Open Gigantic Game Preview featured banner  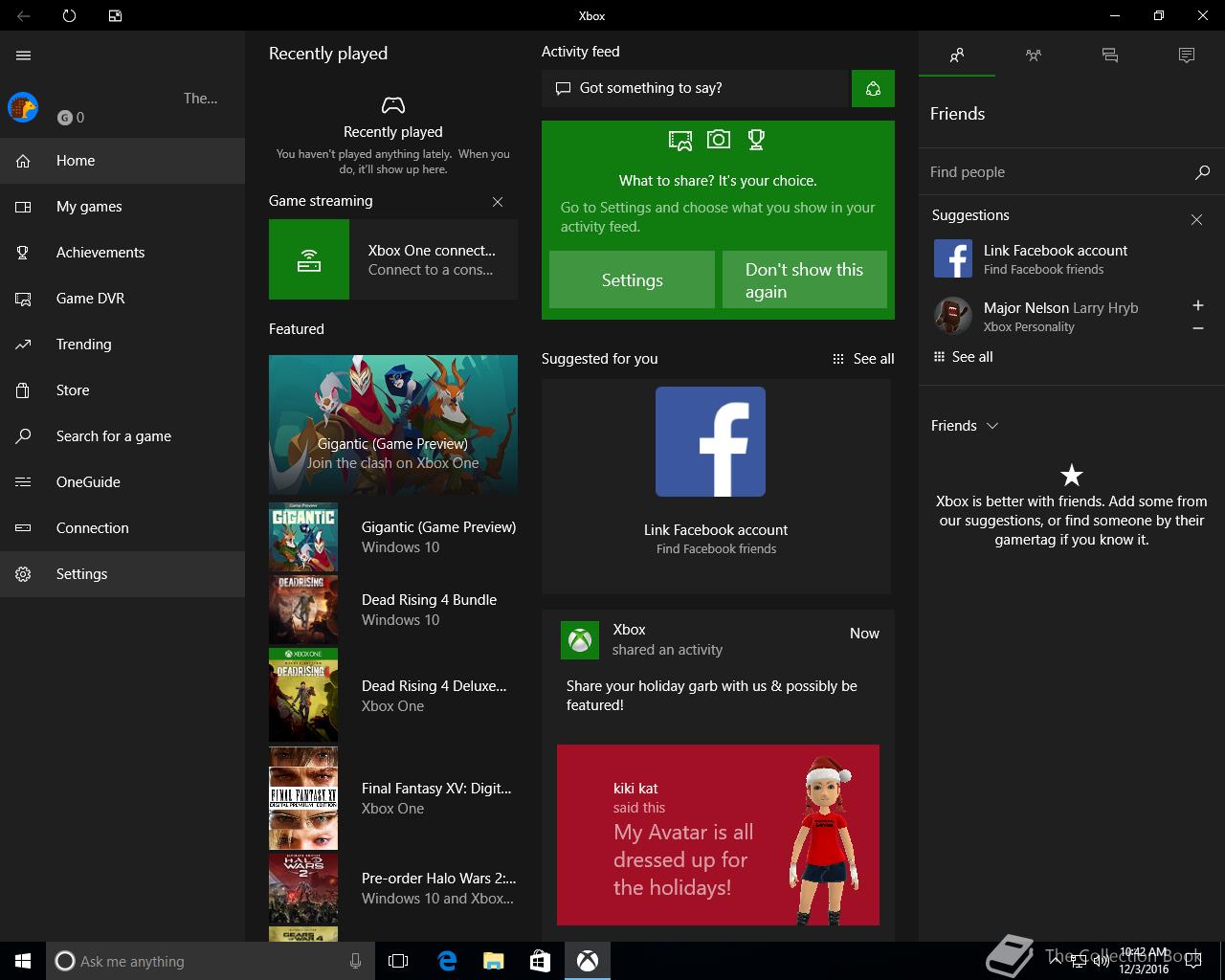pyautogui.click(x=393, y=424)
